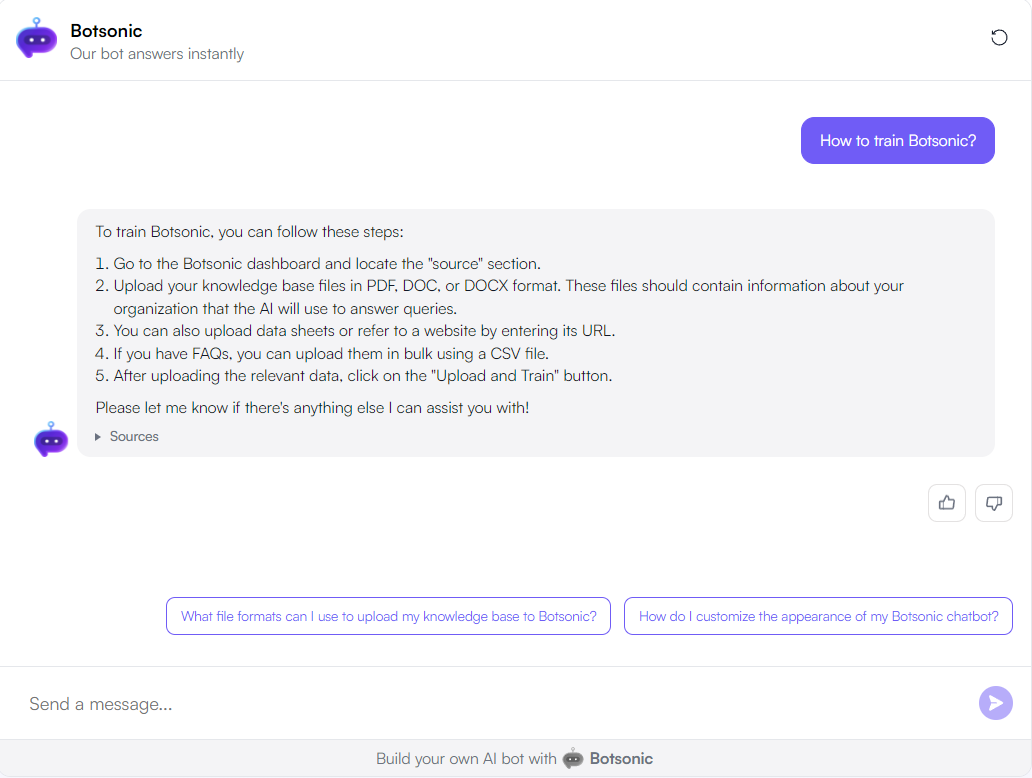Select the chatbot appearance customization suggestion
1032x778 pixels.
(x=818, y=616)
